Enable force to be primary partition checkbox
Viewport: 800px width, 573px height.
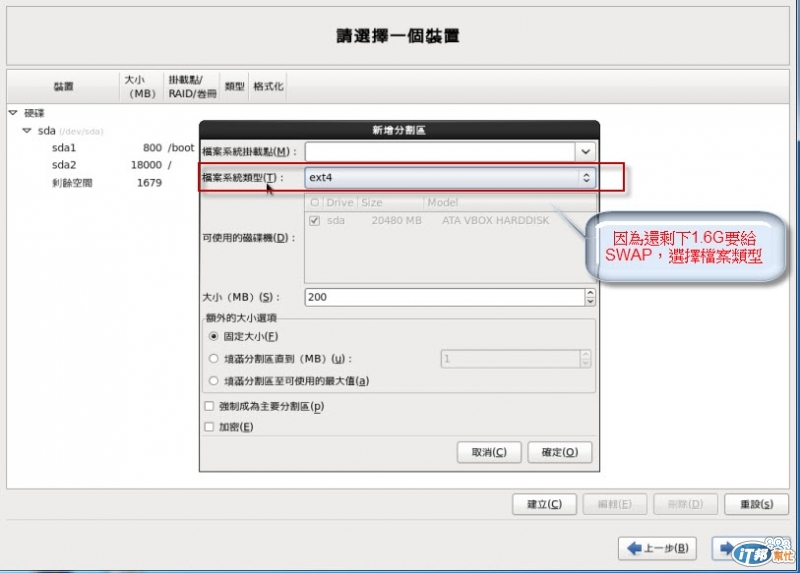(209, 406)
